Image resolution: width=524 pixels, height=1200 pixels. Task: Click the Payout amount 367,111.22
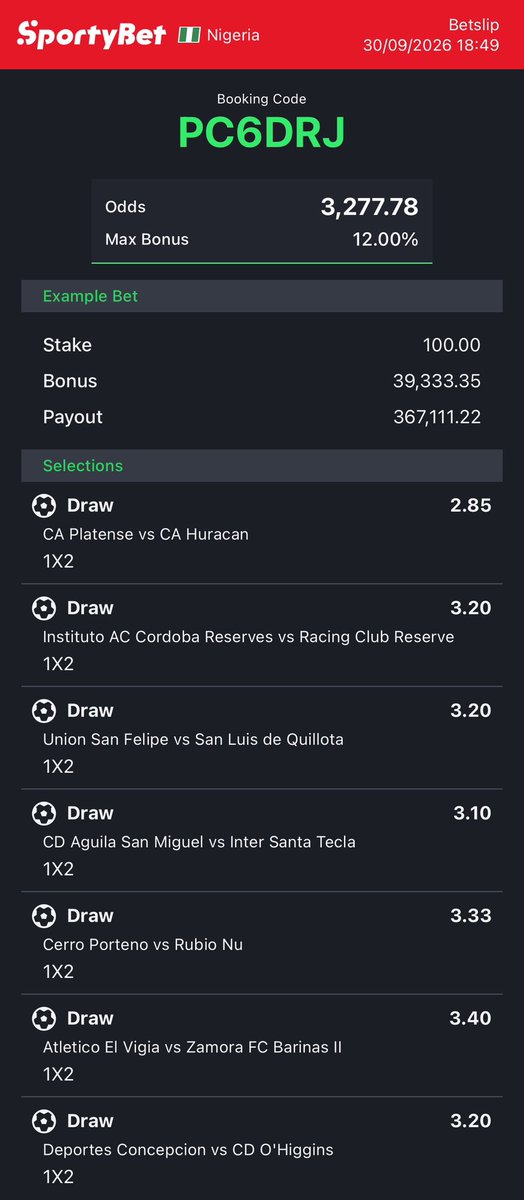point(437,417)
